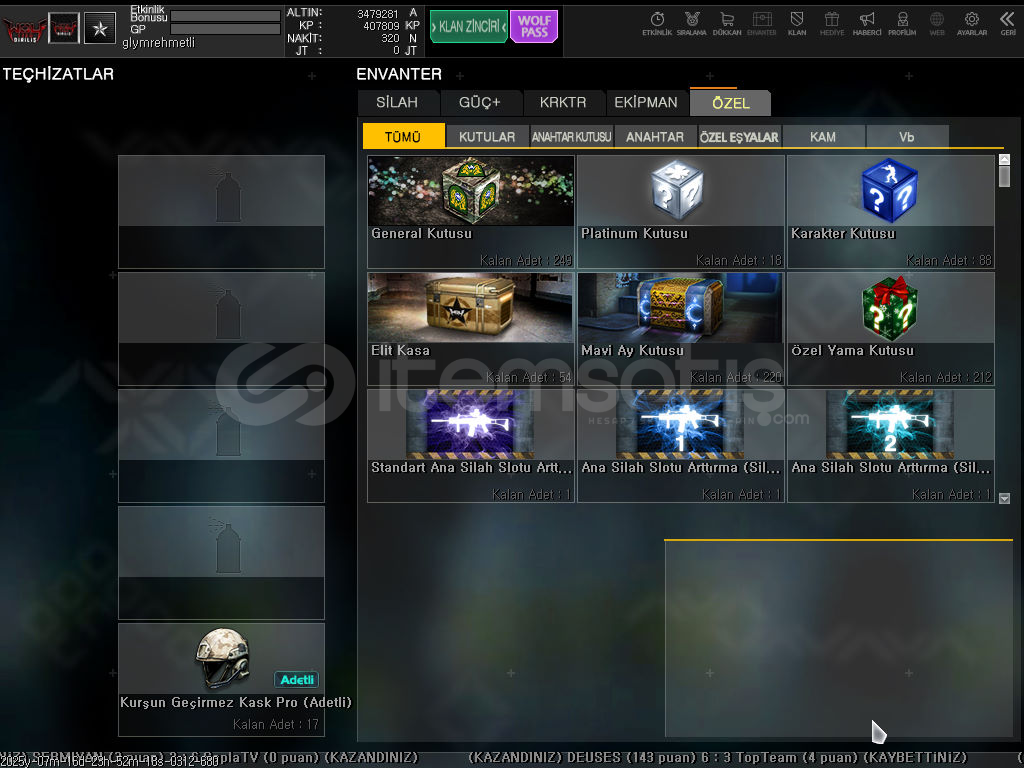Select the Platinum Kutusu box
This screenshot has width=1024, height=768.
pyautogui.click(x=680, y=212)
